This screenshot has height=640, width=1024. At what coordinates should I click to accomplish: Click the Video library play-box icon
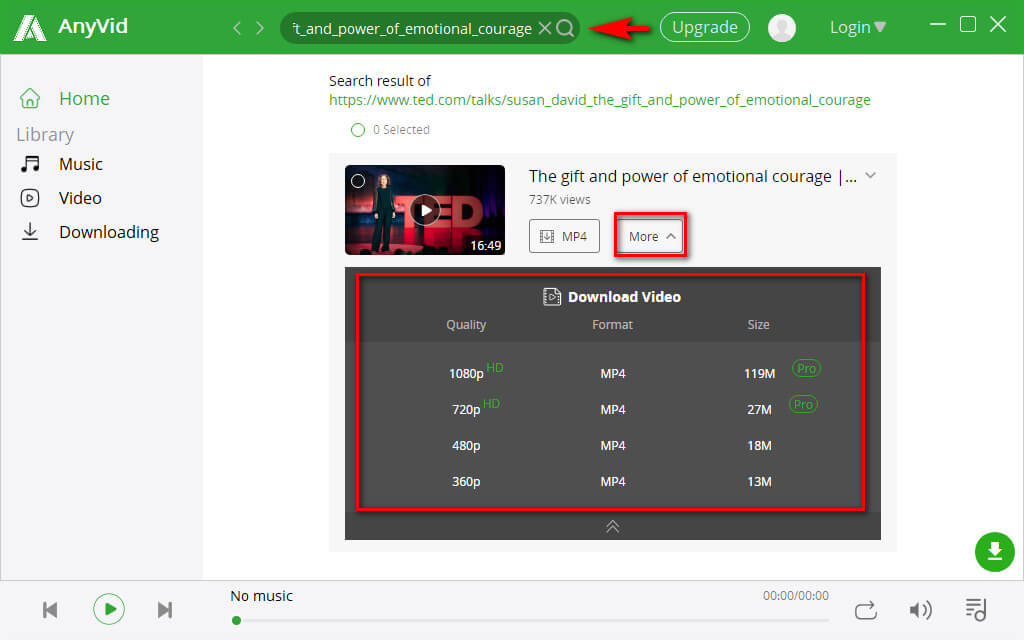tap(30, 198)
